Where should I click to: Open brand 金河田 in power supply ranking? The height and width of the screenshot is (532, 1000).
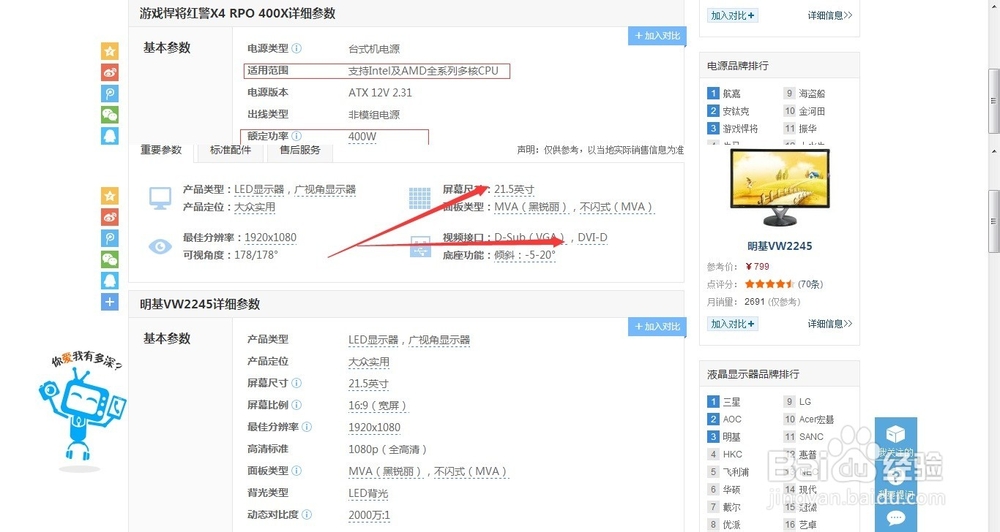point(812,111)
